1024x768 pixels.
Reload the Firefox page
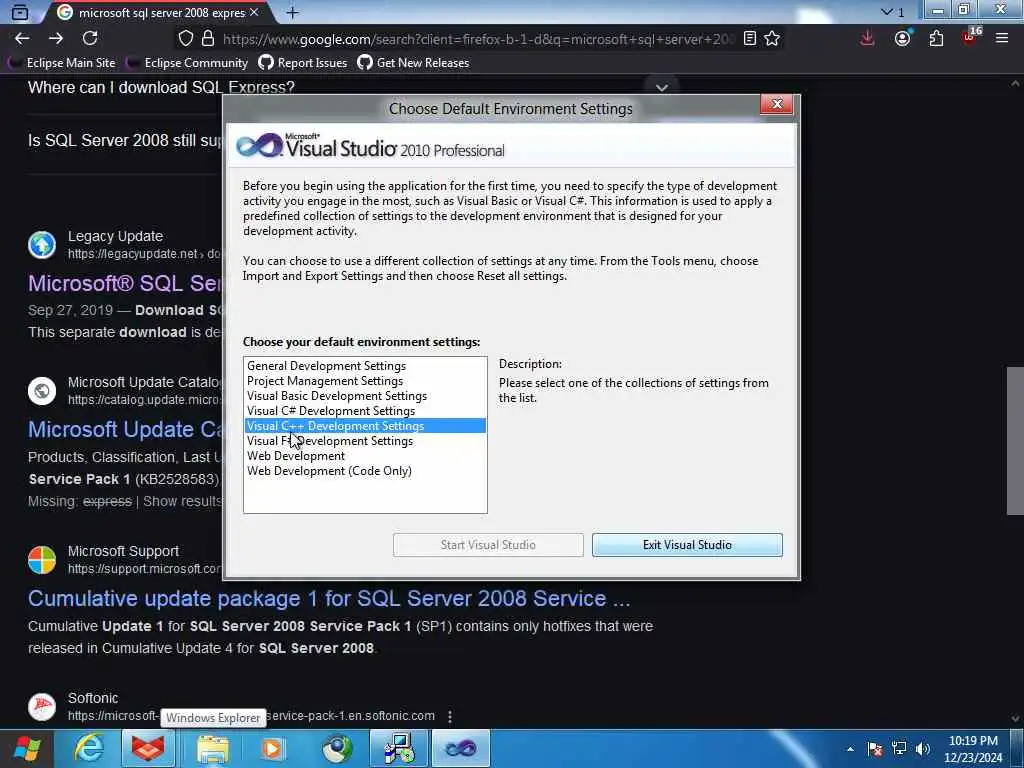[90, 39]
